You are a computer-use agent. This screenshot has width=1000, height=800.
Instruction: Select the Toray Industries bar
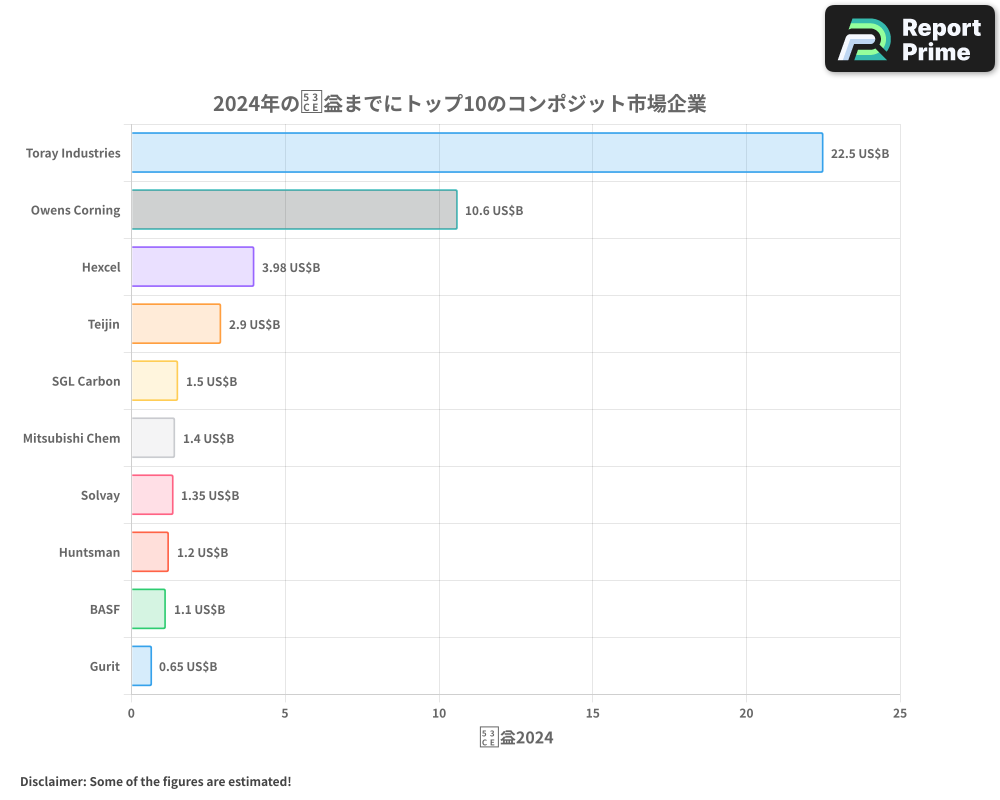point(475,153)
